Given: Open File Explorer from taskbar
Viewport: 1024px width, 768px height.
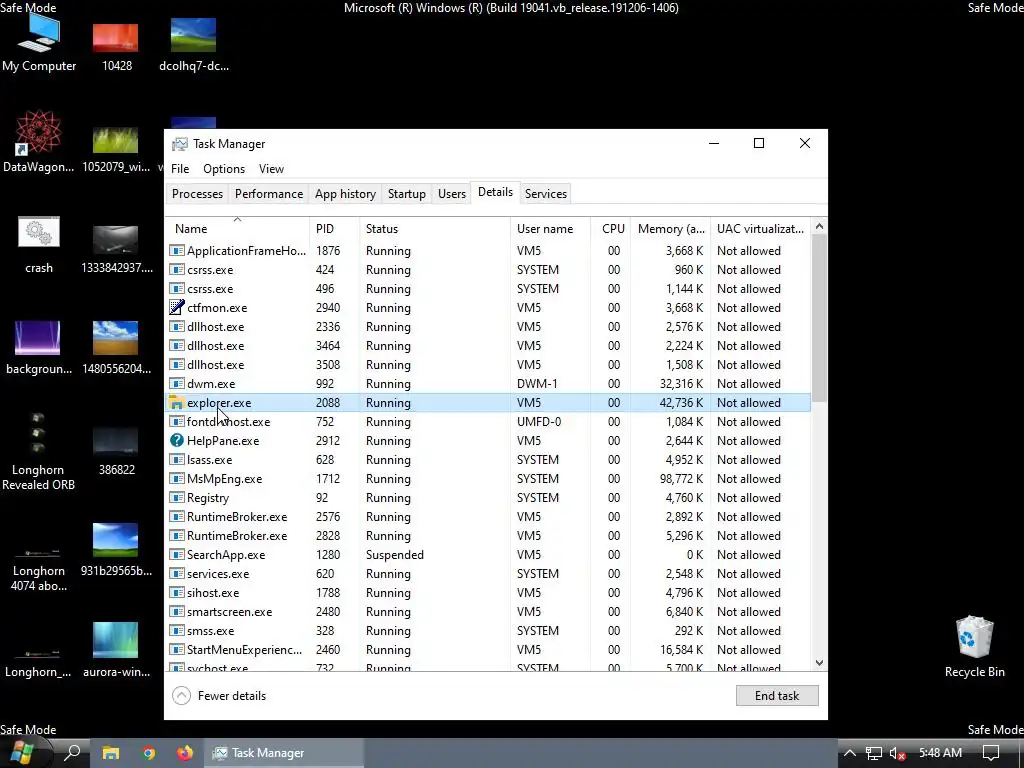Looking at the screenshot, I should [x=111, y=753].
